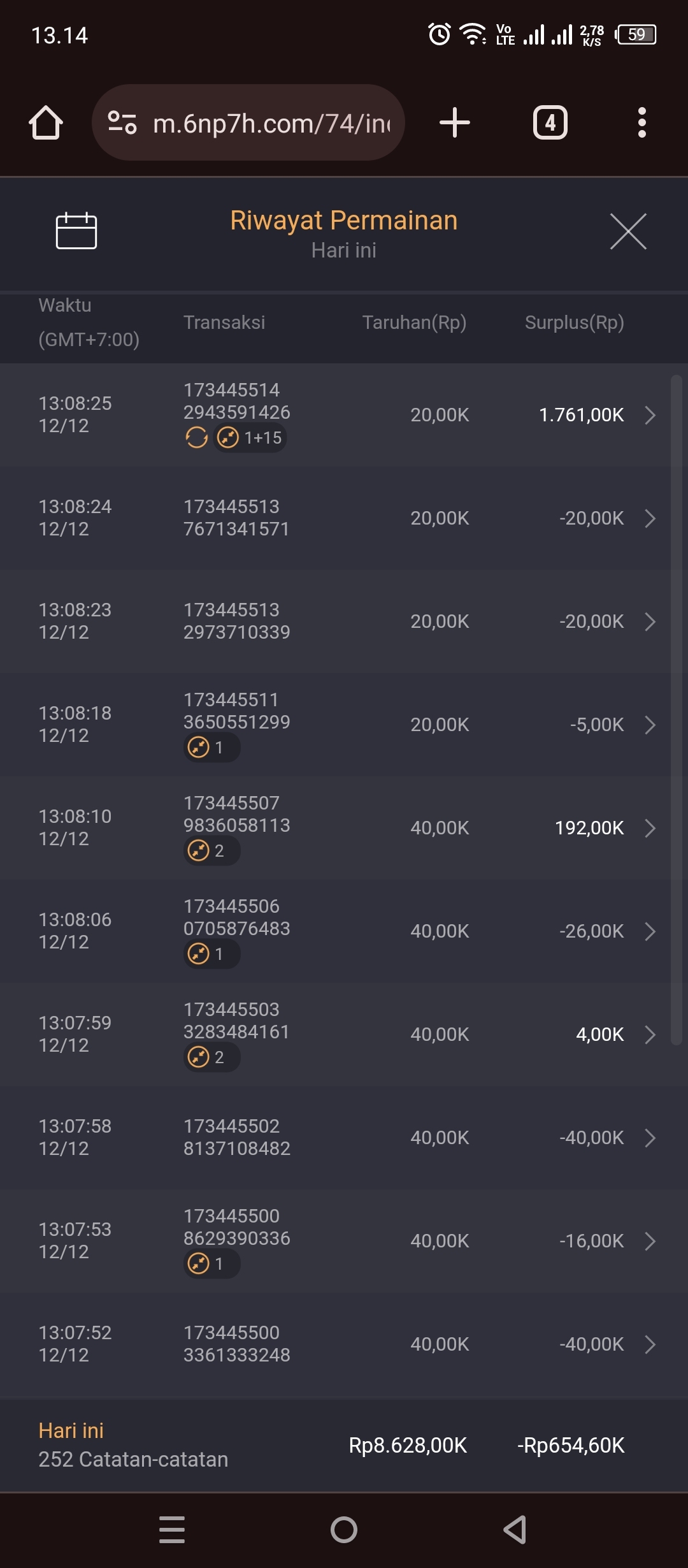This screenshot has width=688, height=1568.
Task: Tap the multiplier badge on 13:08:10 row
Action: [211, 851]
